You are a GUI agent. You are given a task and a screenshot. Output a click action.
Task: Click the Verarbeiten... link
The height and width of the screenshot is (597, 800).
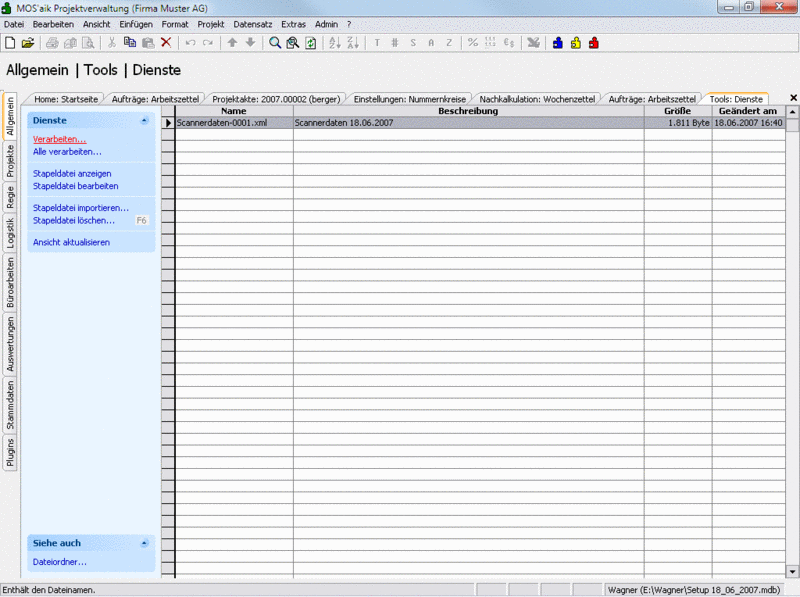[59, 139]
